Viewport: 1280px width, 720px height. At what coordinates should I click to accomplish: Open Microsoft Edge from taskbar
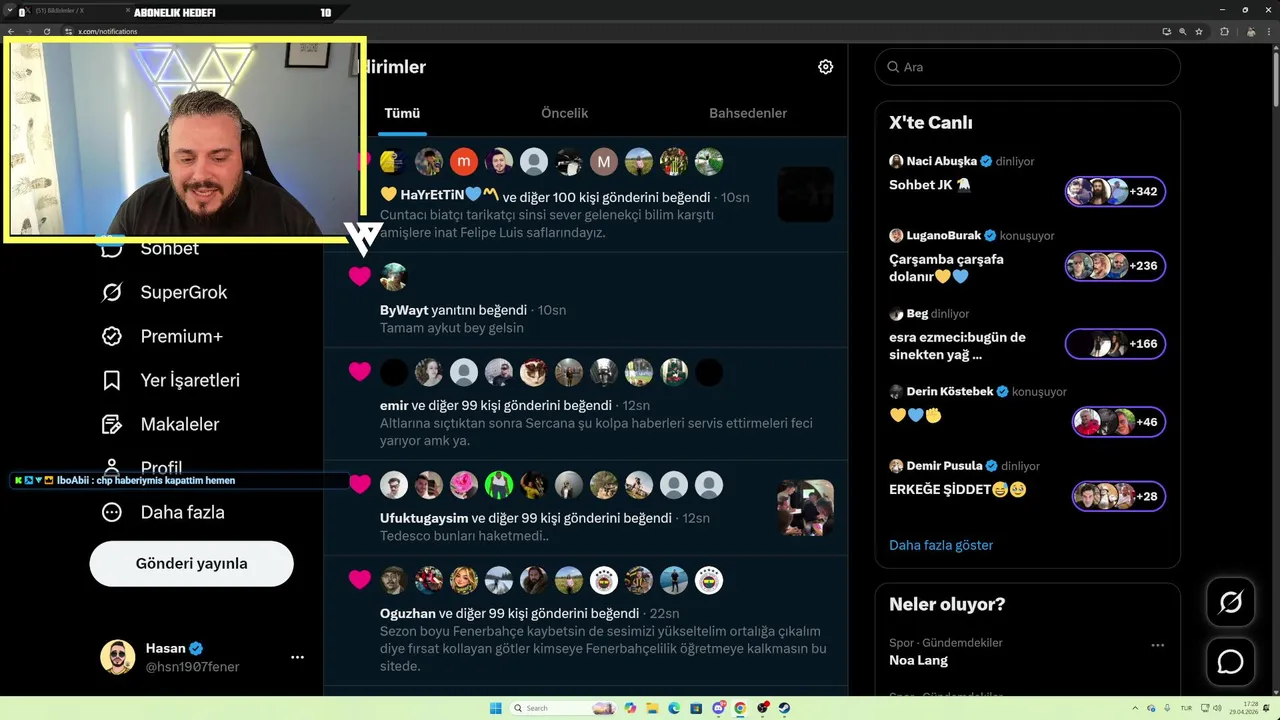(674, 708)
